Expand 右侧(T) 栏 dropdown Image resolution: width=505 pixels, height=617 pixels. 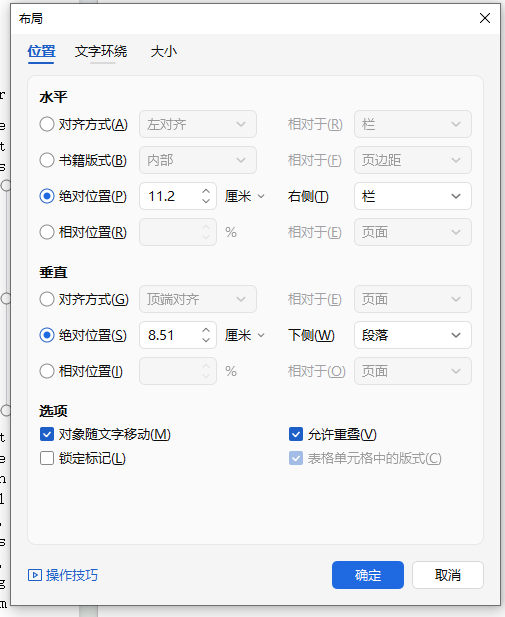tap(413, 196)
